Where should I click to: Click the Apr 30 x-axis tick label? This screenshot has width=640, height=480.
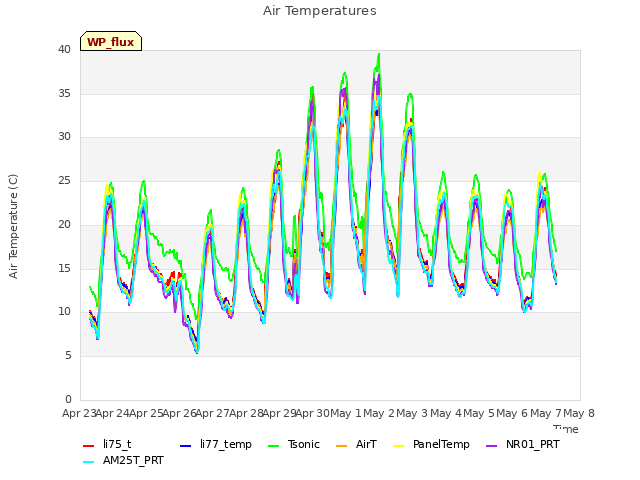(312, 413)
